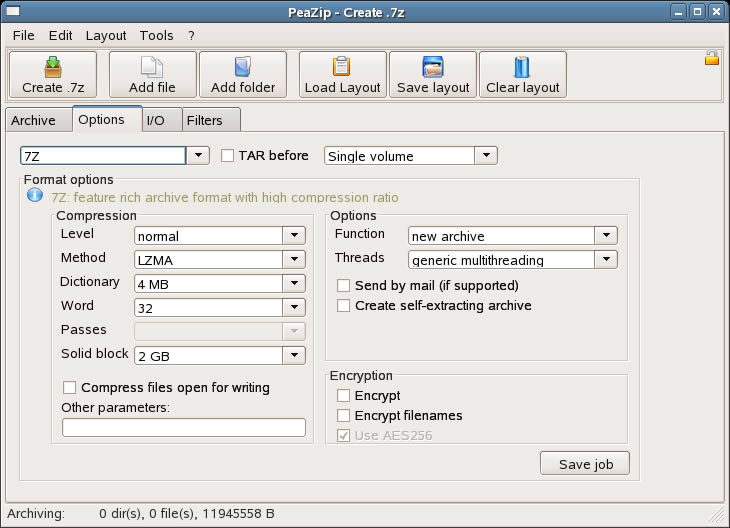
Task: Click the Save job button
Action: tap(585, 463)
